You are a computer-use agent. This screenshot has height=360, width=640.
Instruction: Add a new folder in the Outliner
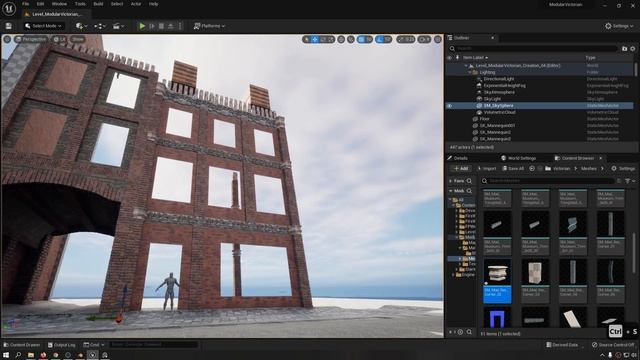tap(624, 49)
